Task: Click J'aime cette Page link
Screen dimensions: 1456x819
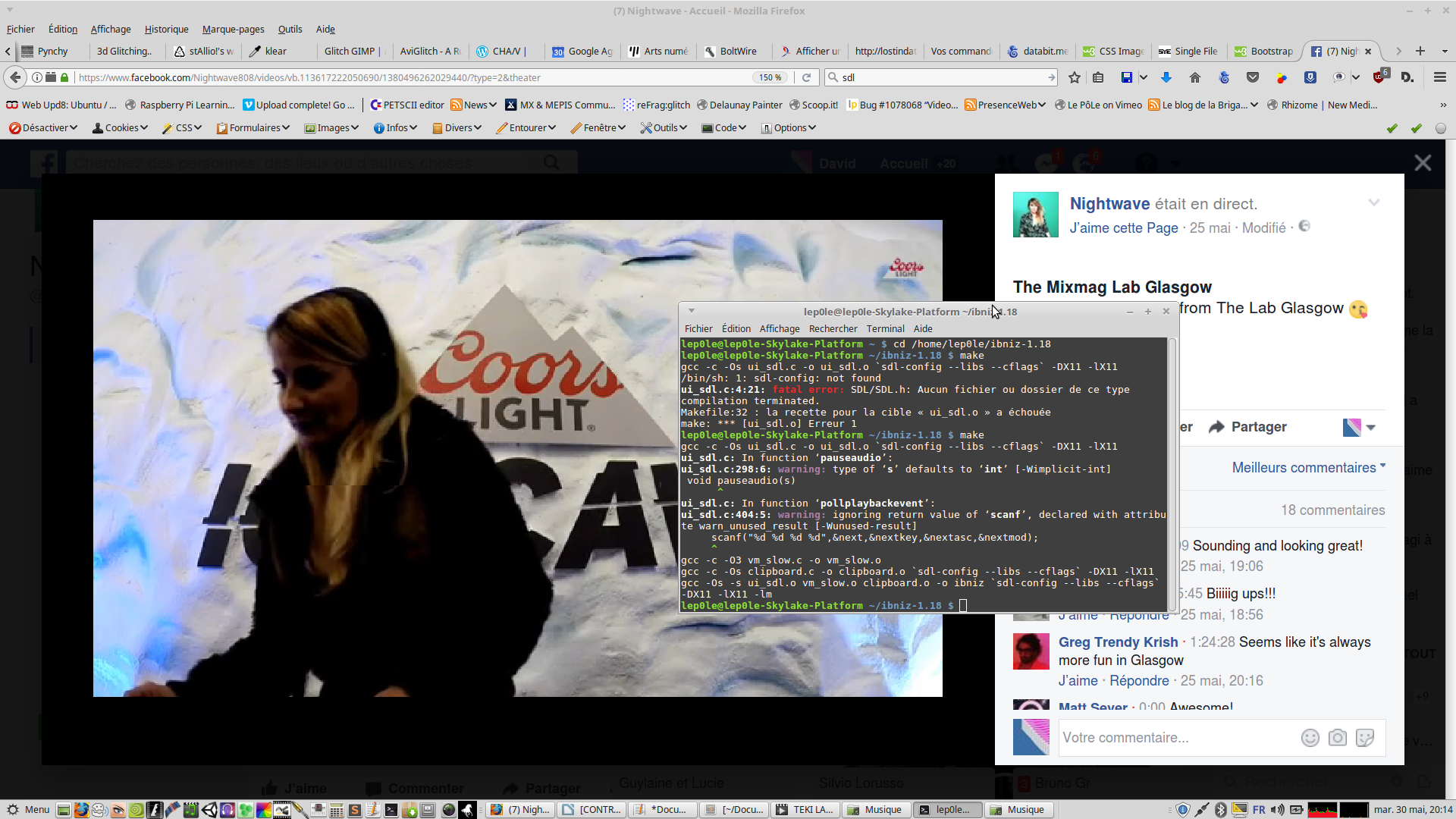Action: [1123, 227]
